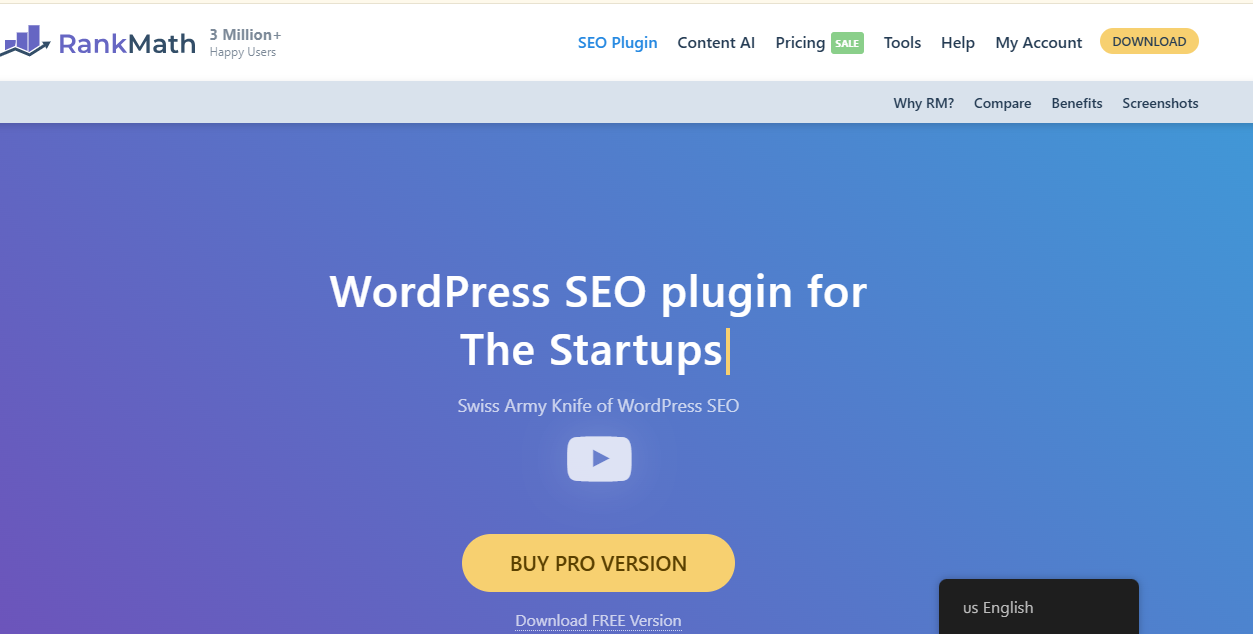Click the green SALE badge
The width and height of the screenshot is (1253, 634).
tap(847, 43)
